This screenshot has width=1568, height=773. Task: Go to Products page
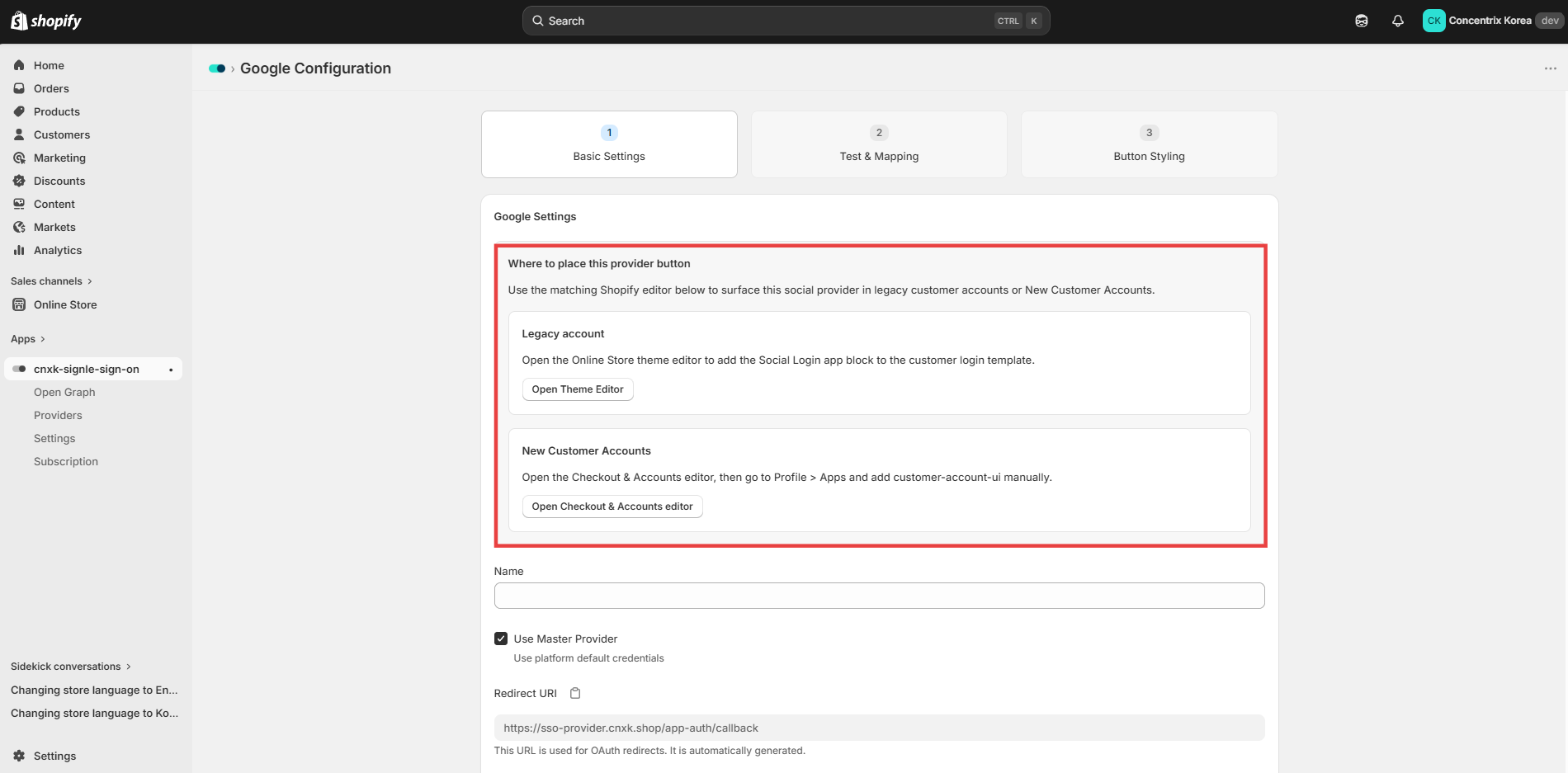[x=57, y=111]
